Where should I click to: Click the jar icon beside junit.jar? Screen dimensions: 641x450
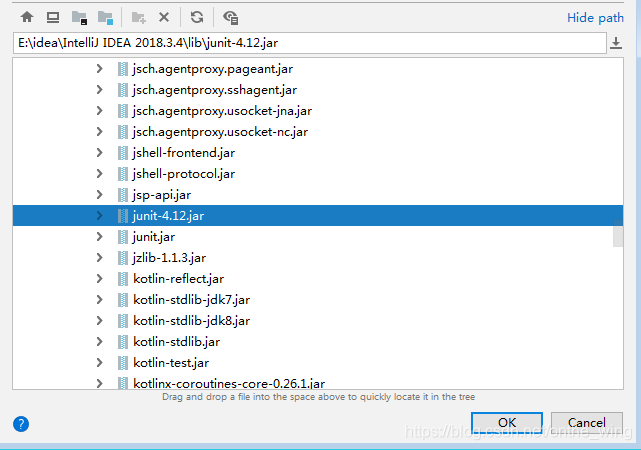point(123,237)
